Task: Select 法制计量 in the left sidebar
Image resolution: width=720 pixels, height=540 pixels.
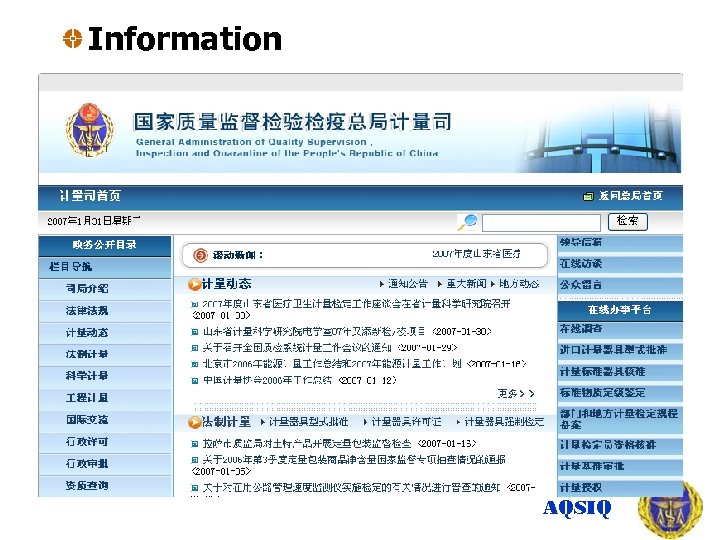Action: 87,354
